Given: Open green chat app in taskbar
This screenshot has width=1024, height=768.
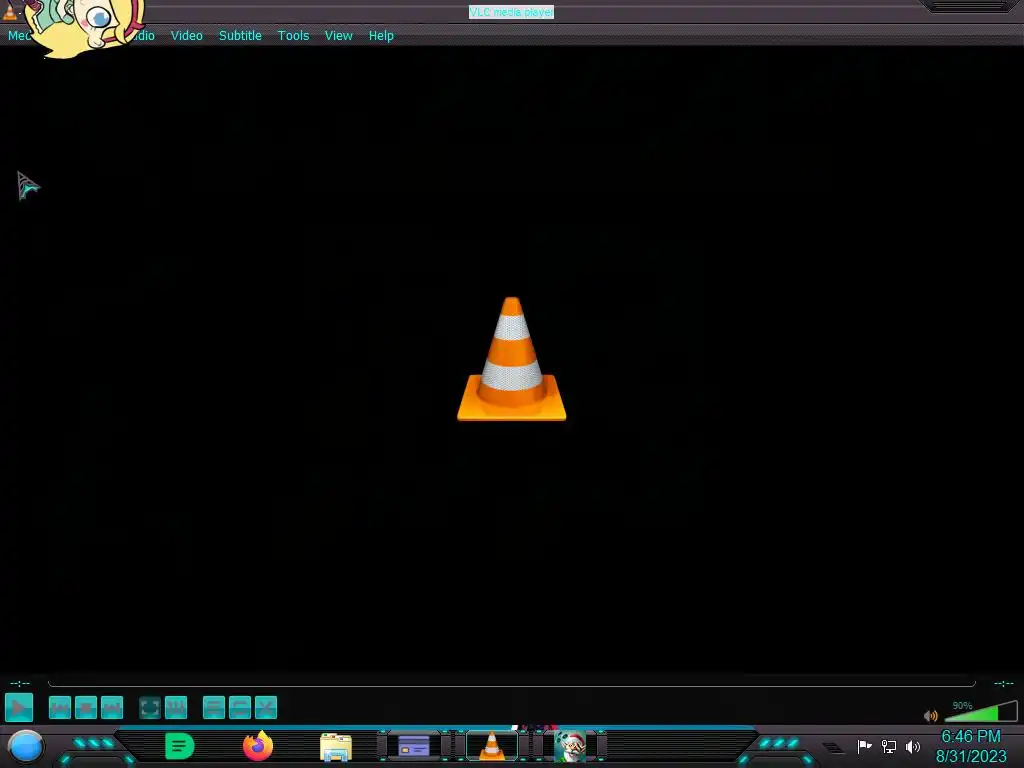Looking at the screenshot, I should (180, 746).
